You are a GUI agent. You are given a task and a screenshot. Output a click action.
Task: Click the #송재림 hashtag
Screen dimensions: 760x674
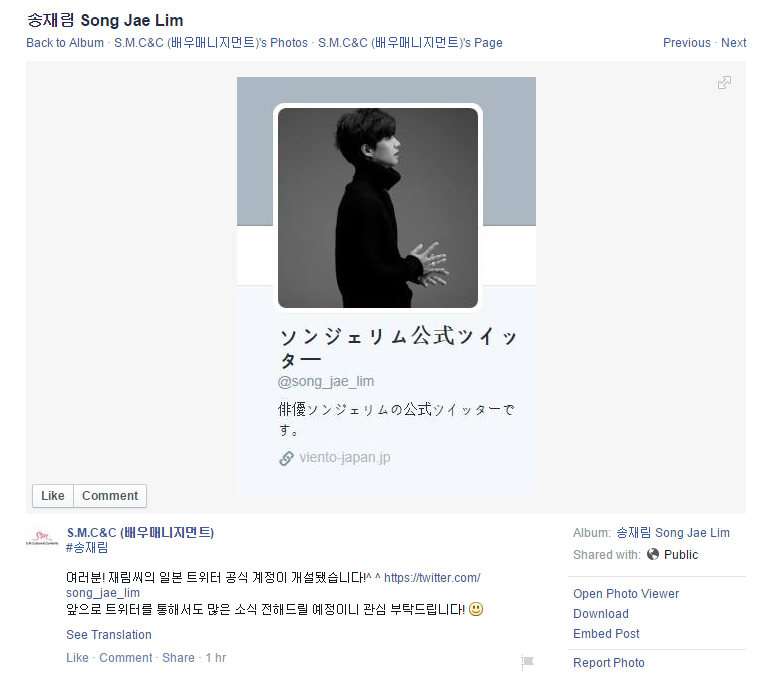click(87, 548)
